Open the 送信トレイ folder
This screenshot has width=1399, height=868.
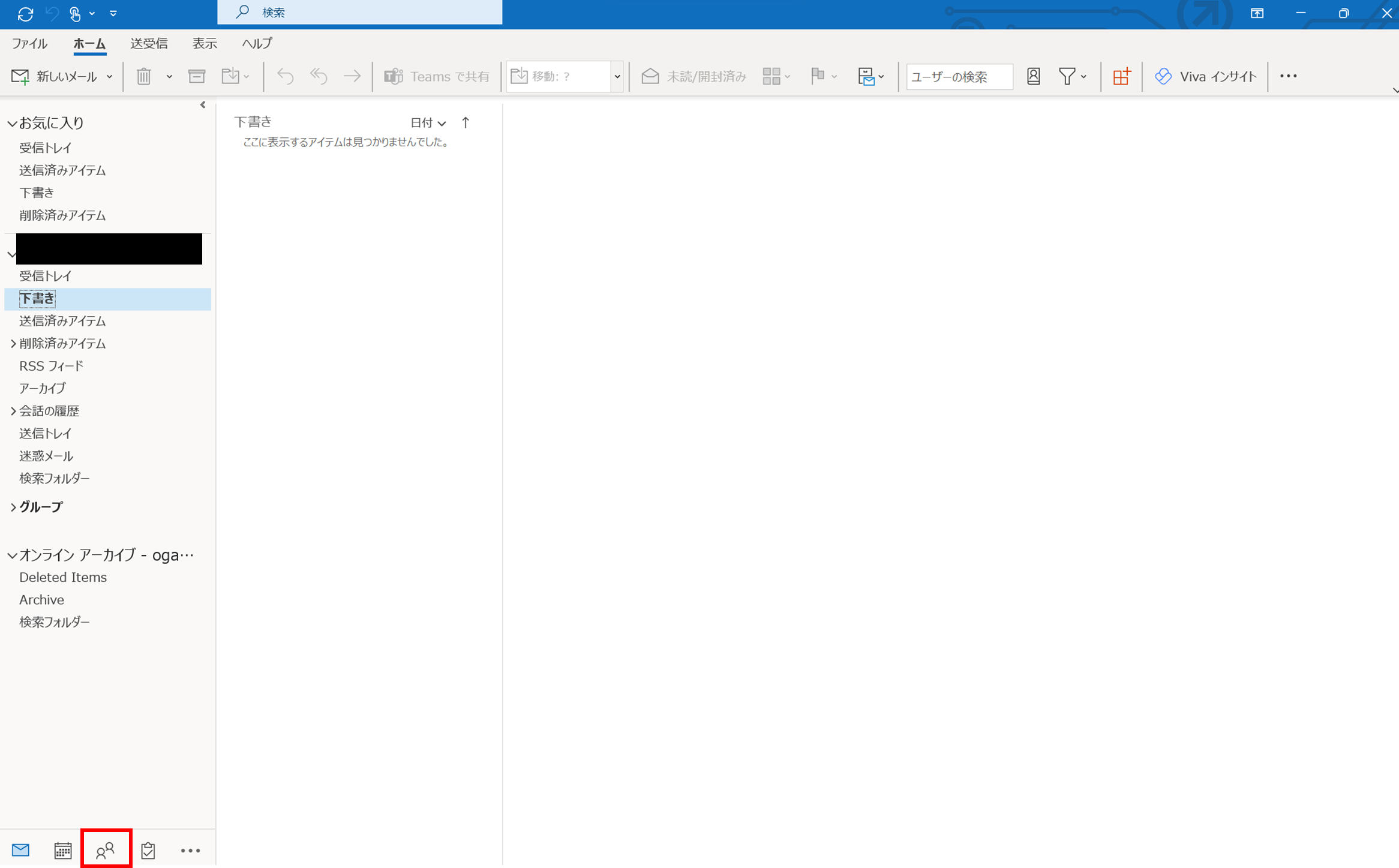pyautogui.click(x=46, y=434)
